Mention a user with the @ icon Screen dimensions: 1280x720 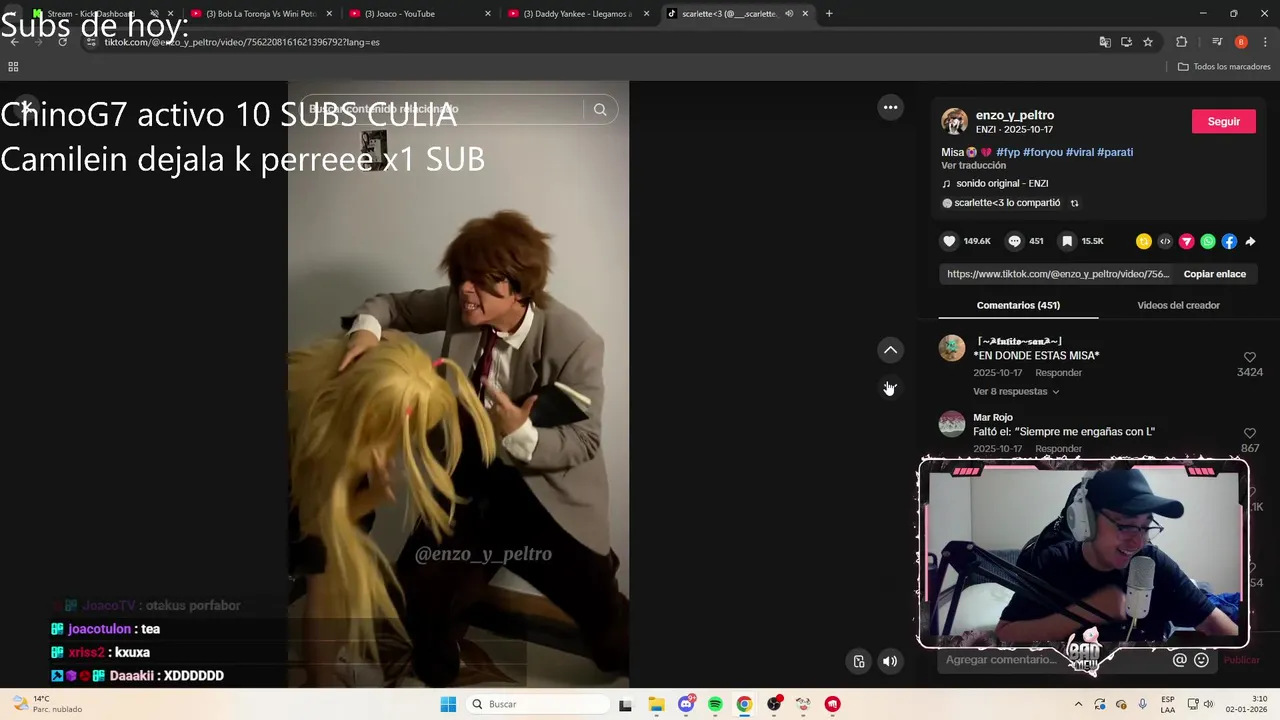[1180, 660]
